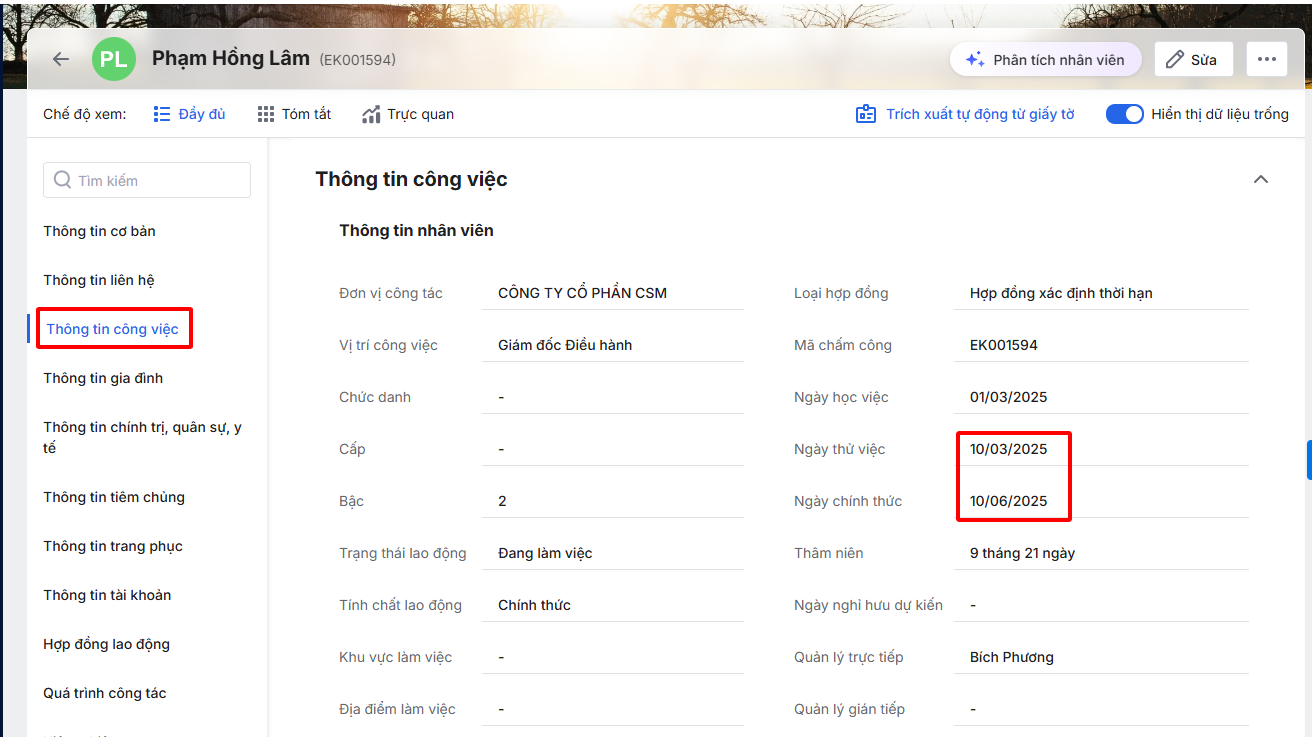Image resolution: width=1312 pixels, height=737 pixels.
Task: Open Thông tin tiêm chủng section
Action: point(114,497)
